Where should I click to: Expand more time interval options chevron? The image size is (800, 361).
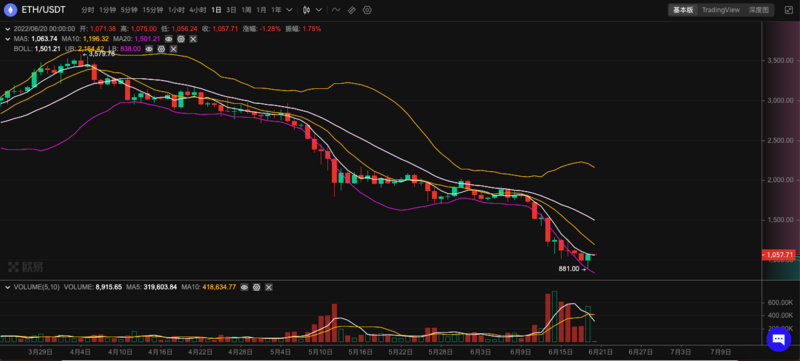[x=290, y=10]
